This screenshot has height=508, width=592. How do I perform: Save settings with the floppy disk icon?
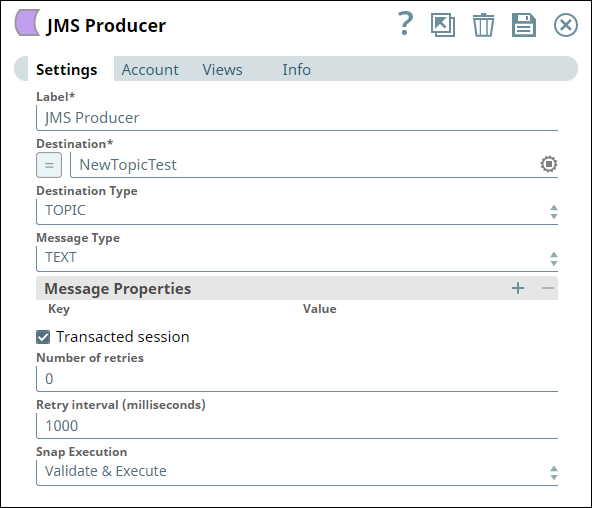(x=524, y=25)
